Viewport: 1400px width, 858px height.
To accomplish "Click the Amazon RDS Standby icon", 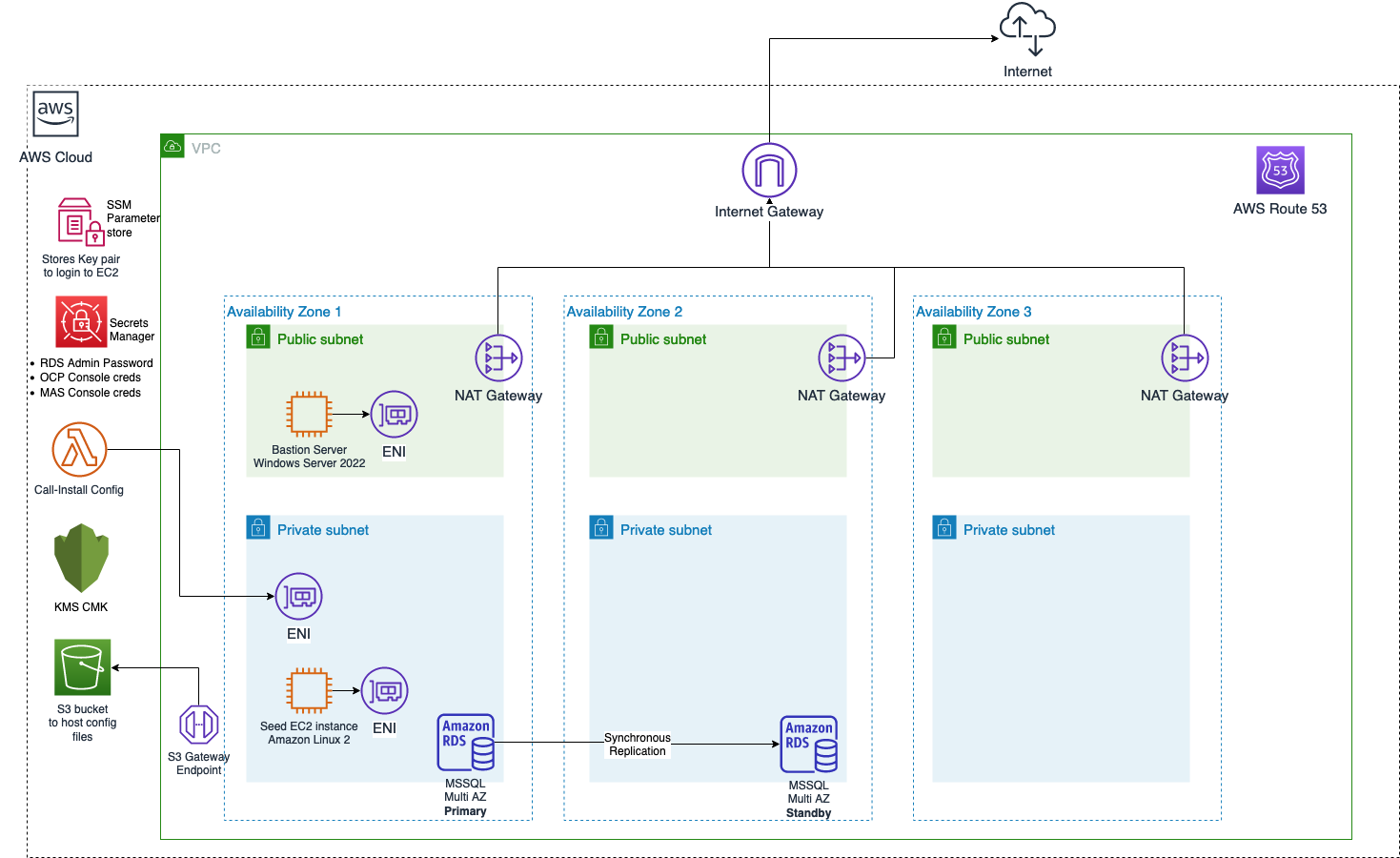I will pos(809,745).
